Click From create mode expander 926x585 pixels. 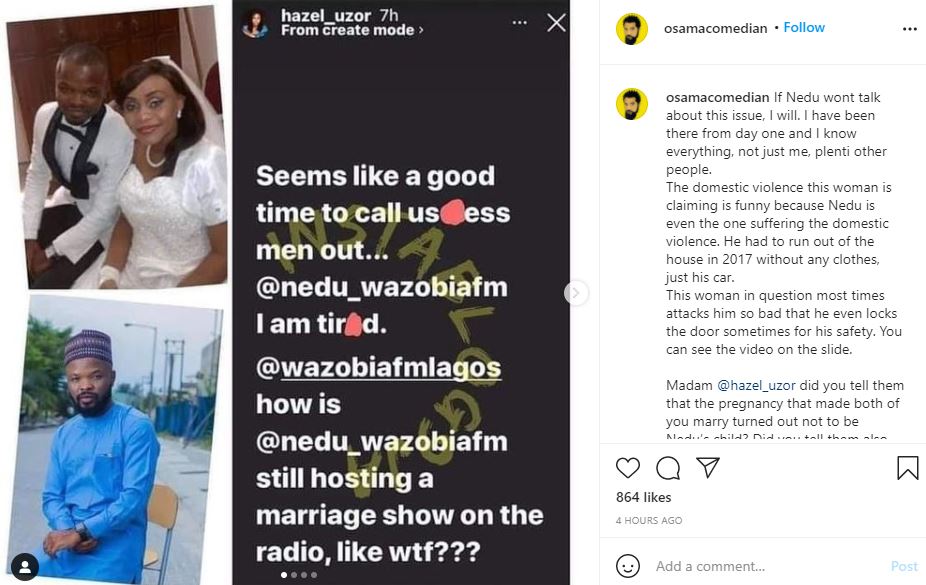352,31
